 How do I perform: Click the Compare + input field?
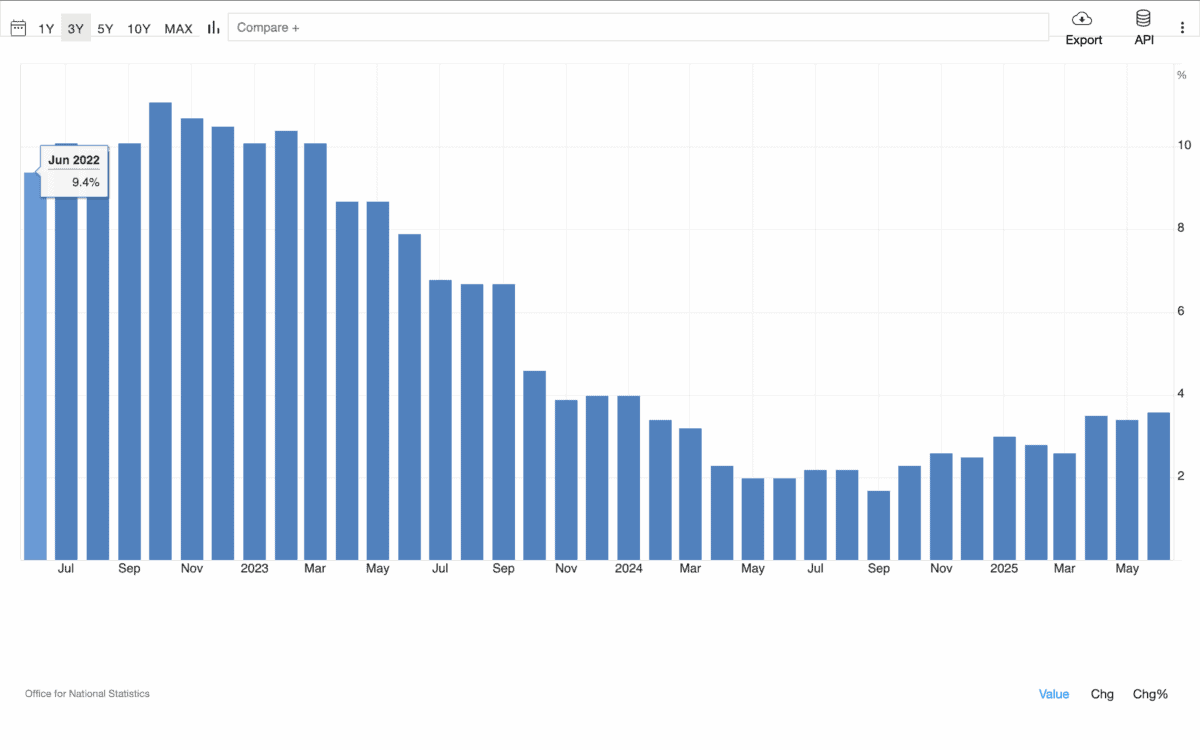coord(637,27)
